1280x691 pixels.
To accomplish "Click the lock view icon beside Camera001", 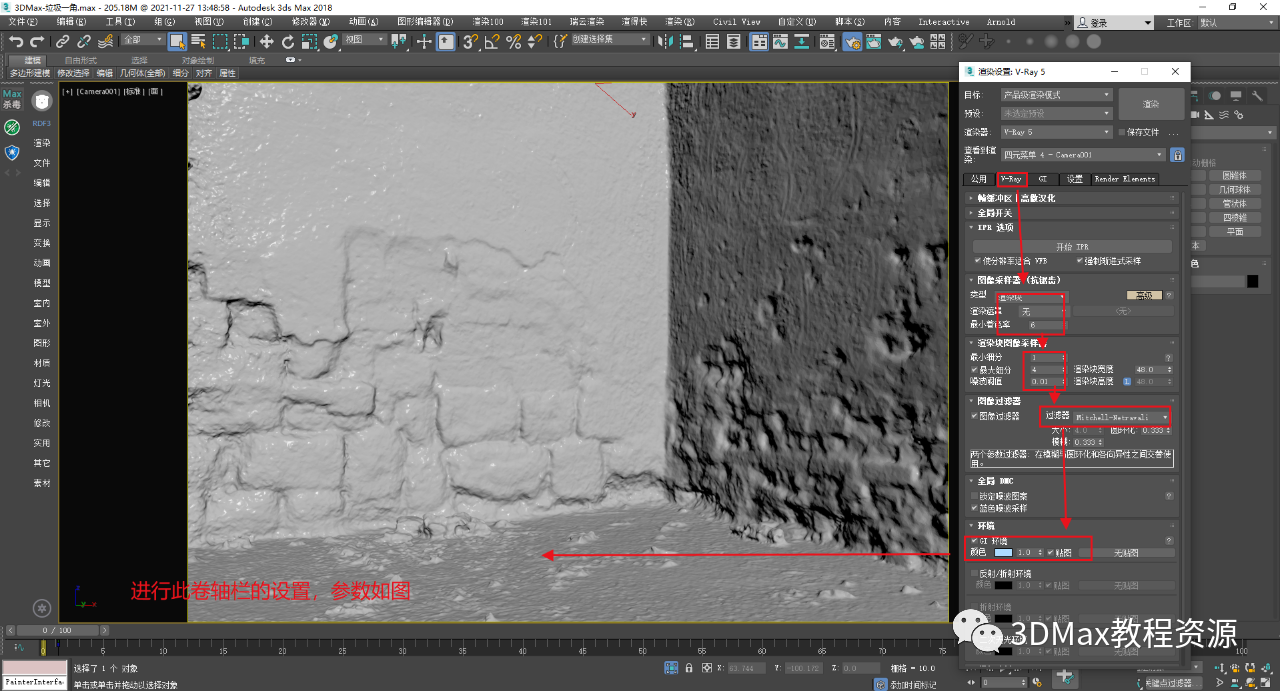I will [1177, 155].
